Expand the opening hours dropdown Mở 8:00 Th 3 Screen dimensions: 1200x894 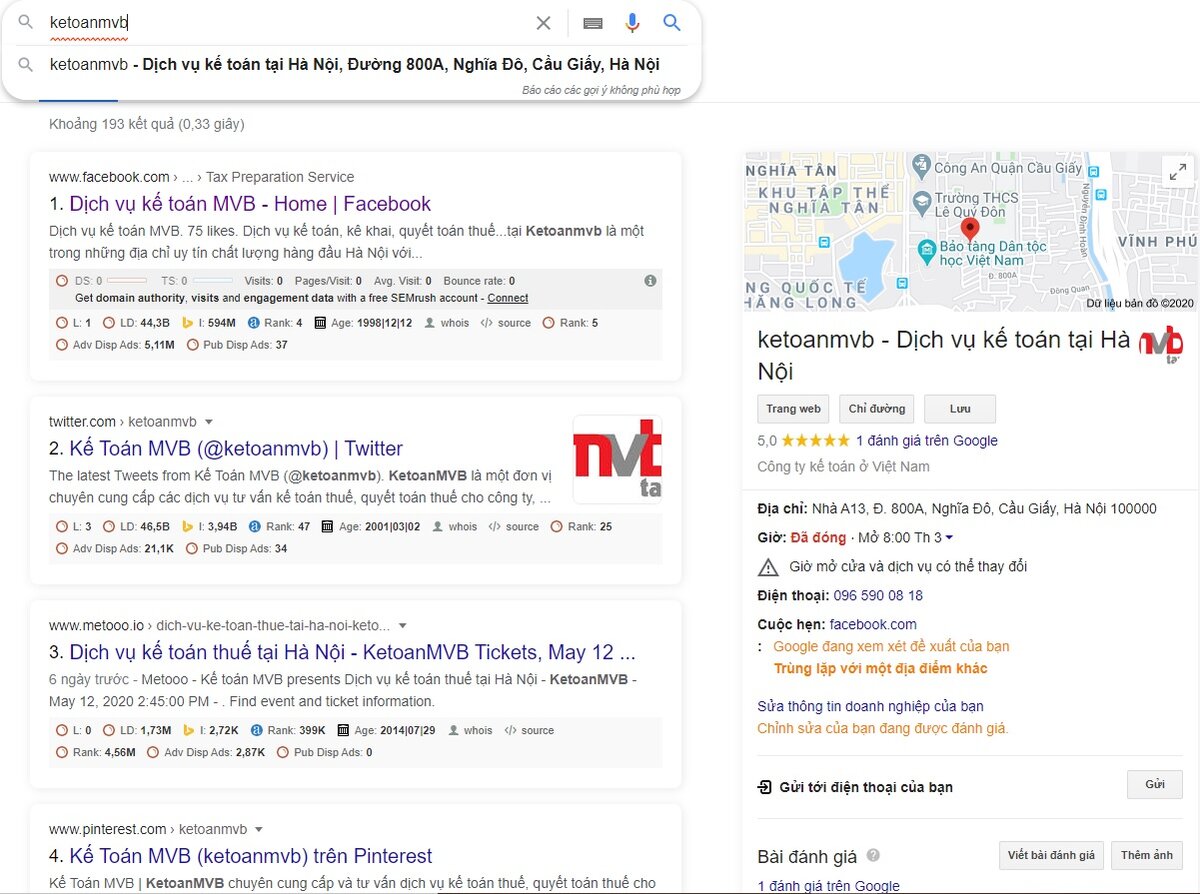949,538
